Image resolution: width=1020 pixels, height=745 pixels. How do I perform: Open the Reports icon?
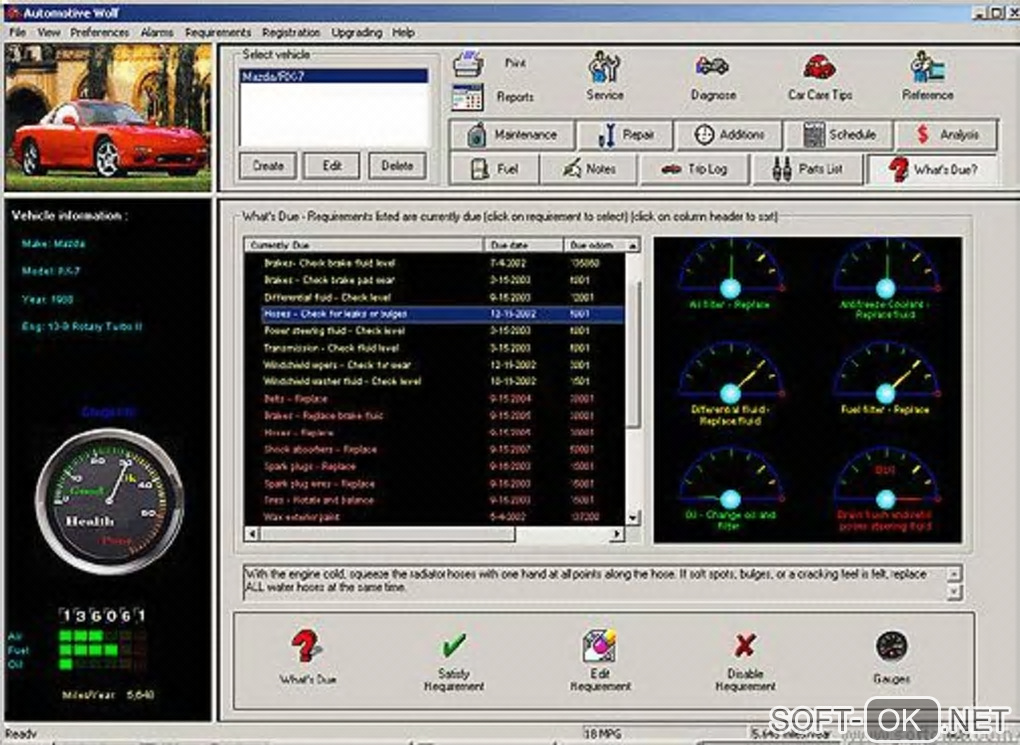pos(468,97)
